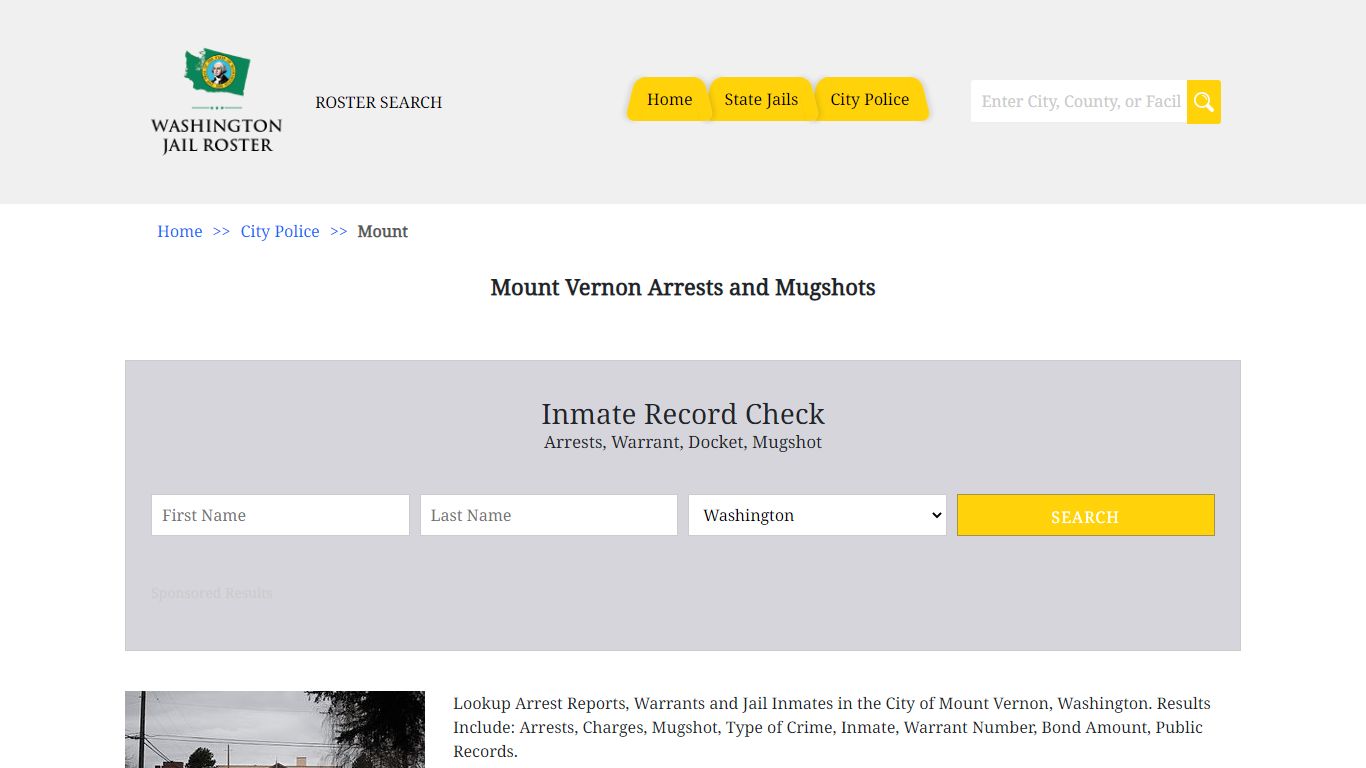Click the Mount Vernon Arrests and Mugshots heading
Image resolution: width=1366 pixels, height=768 pixels.
[683, 288]
